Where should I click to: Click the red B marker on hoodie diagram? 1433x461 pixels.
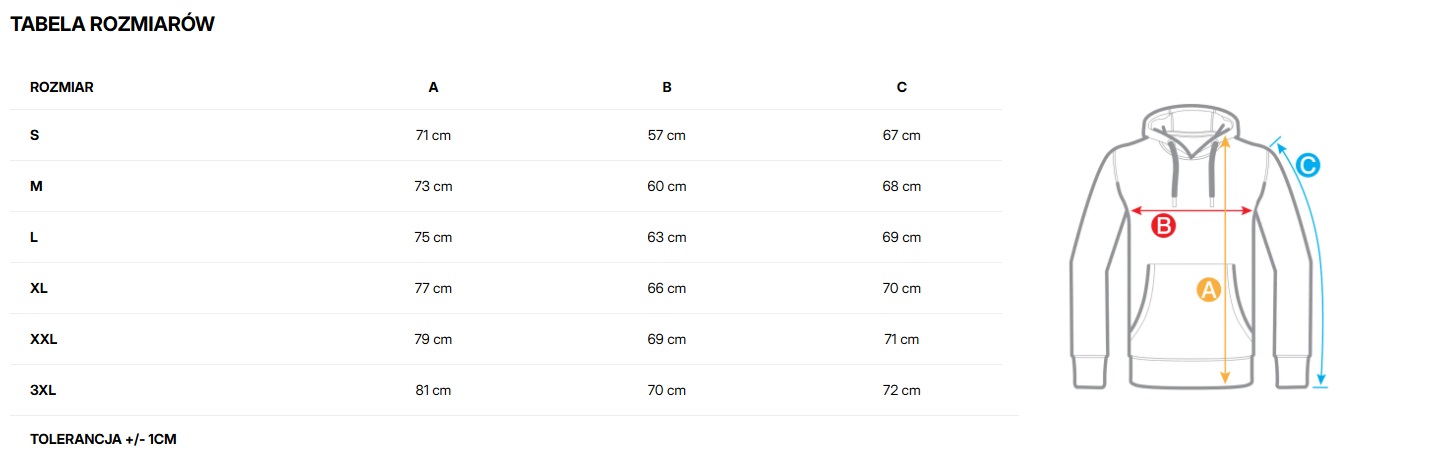click(1163, 226)
